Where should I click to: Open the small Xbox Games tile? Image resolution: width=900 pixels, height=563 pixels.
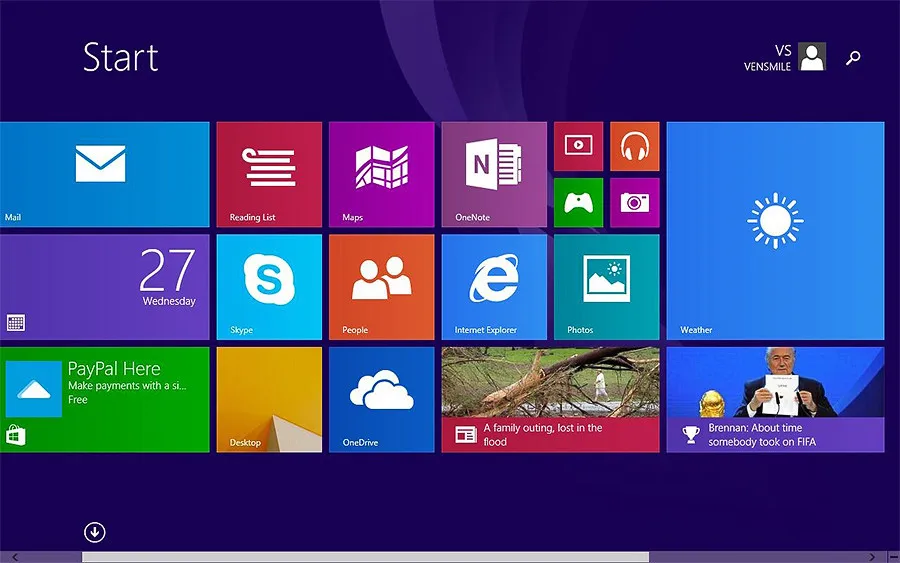pyautogui.click(x=579, y=202)
